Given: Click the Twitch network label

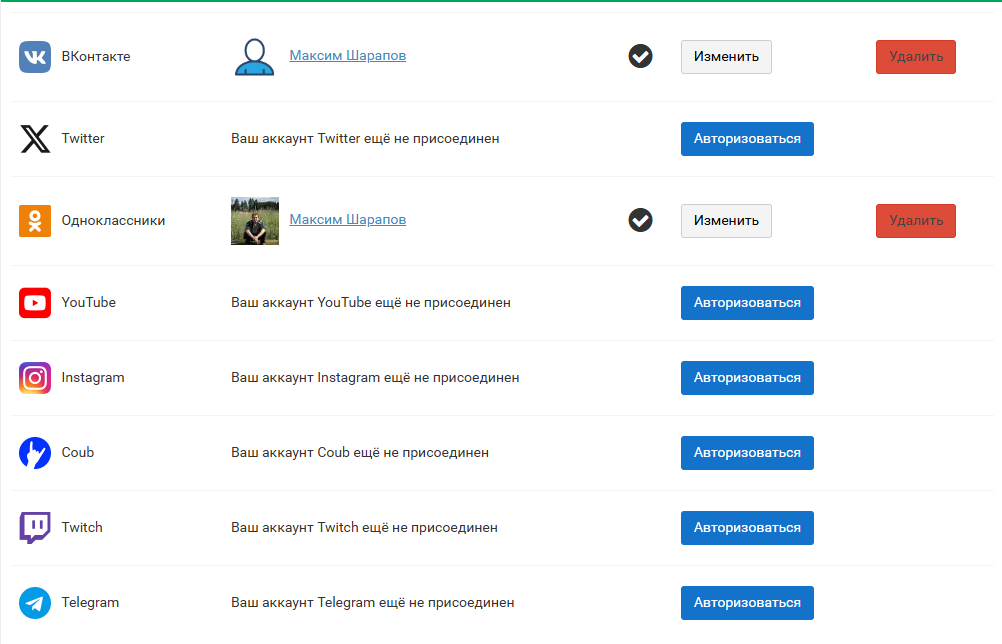Looking at the screenshot, I should 82,528.
